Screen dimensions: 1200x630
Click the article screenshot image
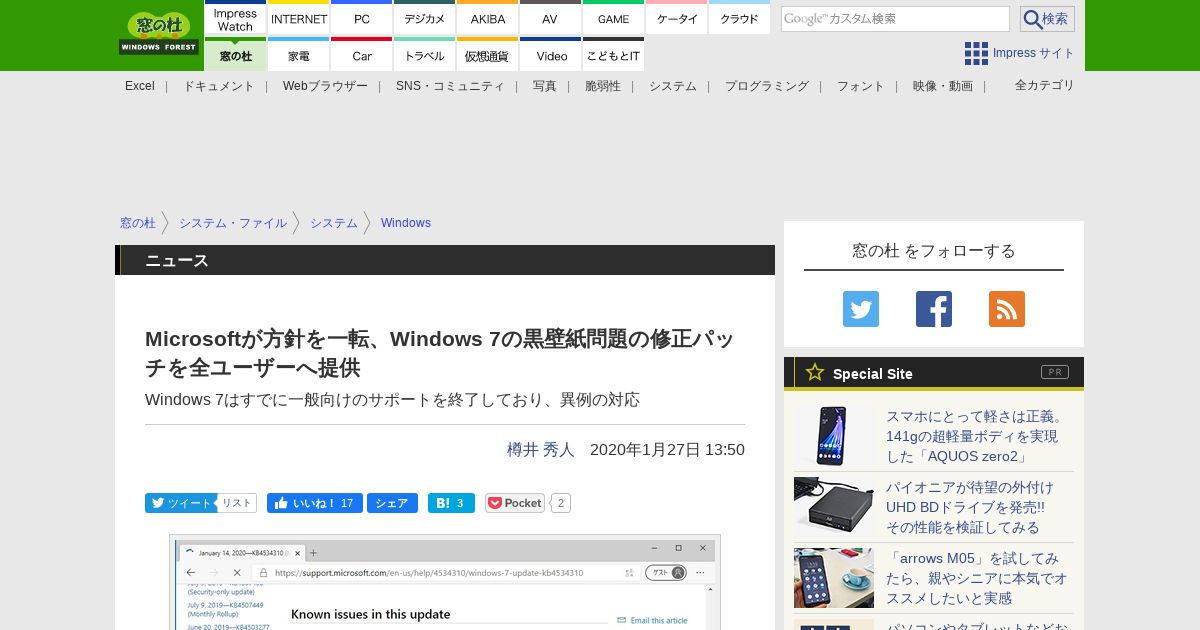pos(445,582)
